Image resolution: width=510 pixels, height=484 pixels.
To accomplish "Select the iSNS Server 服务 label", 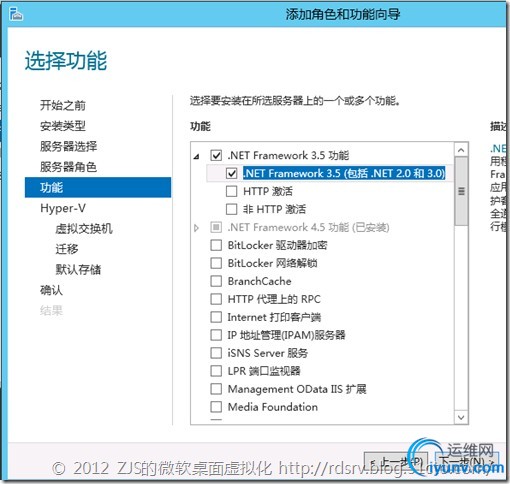I will tap(267, 353).
